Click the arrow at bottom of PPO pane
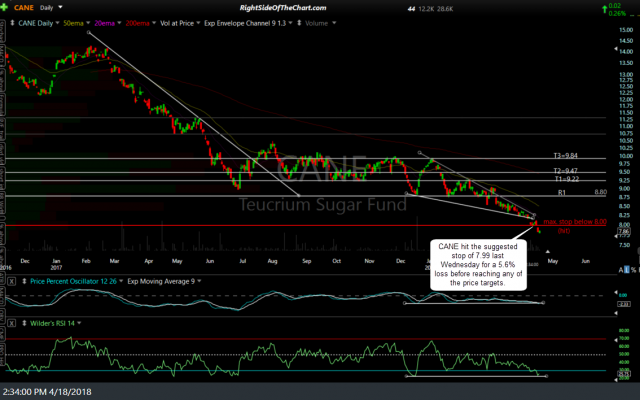640x400 pixels. click(616, 313)
